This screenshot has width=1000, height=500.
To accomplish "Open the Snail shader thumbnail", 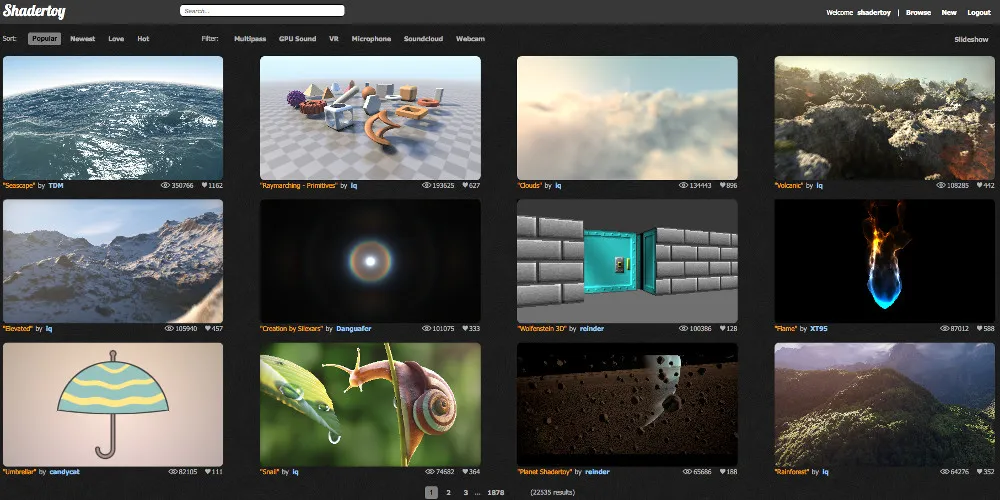I will tap(370, 404).
